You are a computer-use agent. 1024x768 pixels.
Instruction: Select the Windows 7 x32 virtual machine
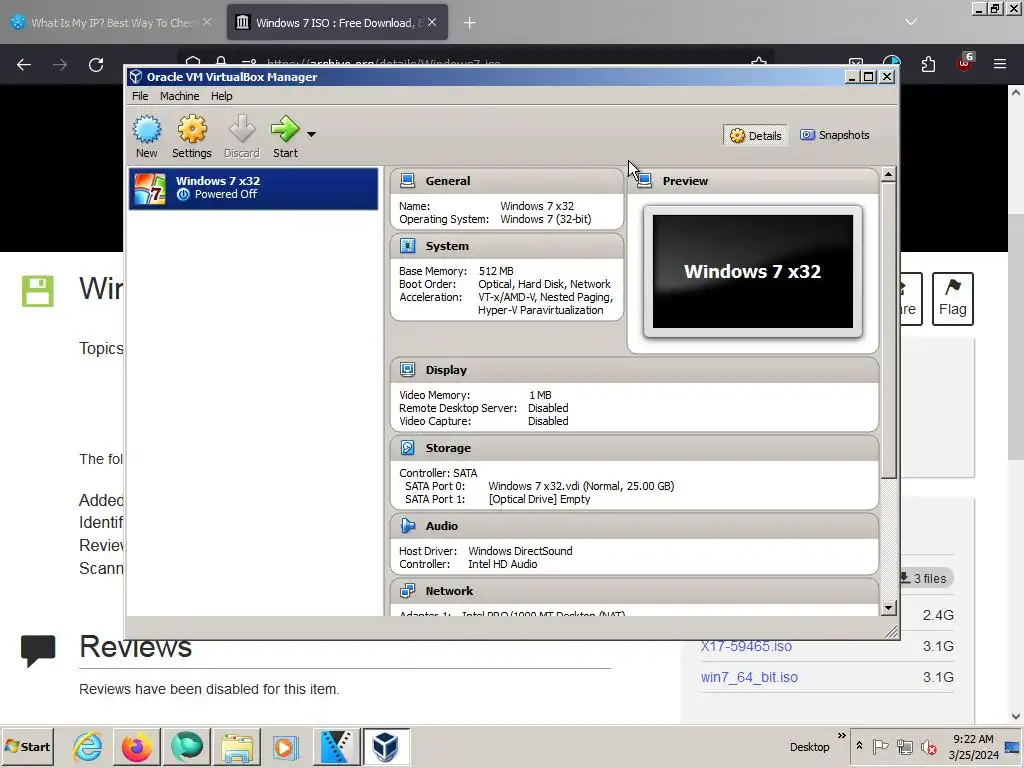click(x=253, y=188)
